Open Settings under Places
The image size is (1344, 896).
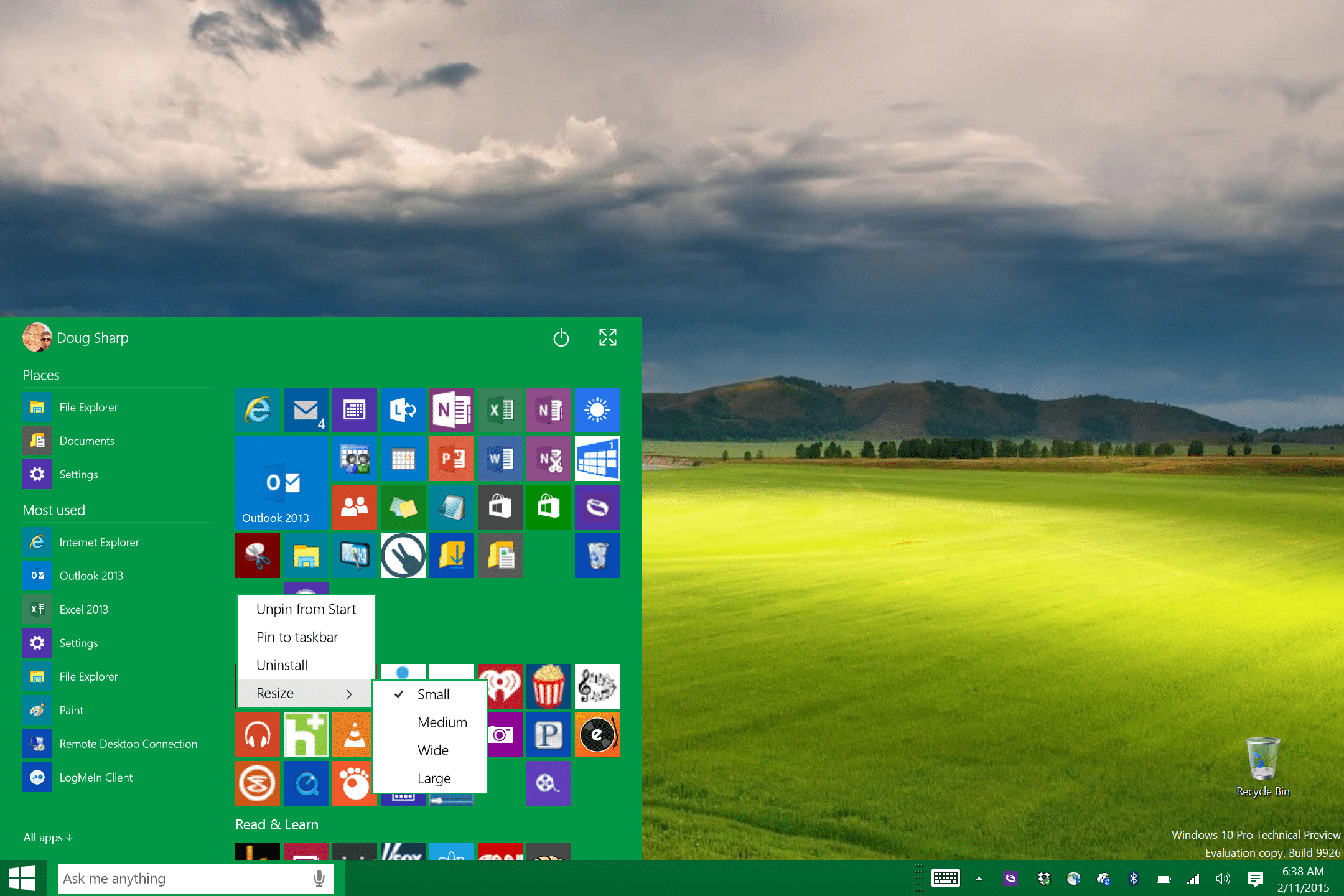pos(117,474)
